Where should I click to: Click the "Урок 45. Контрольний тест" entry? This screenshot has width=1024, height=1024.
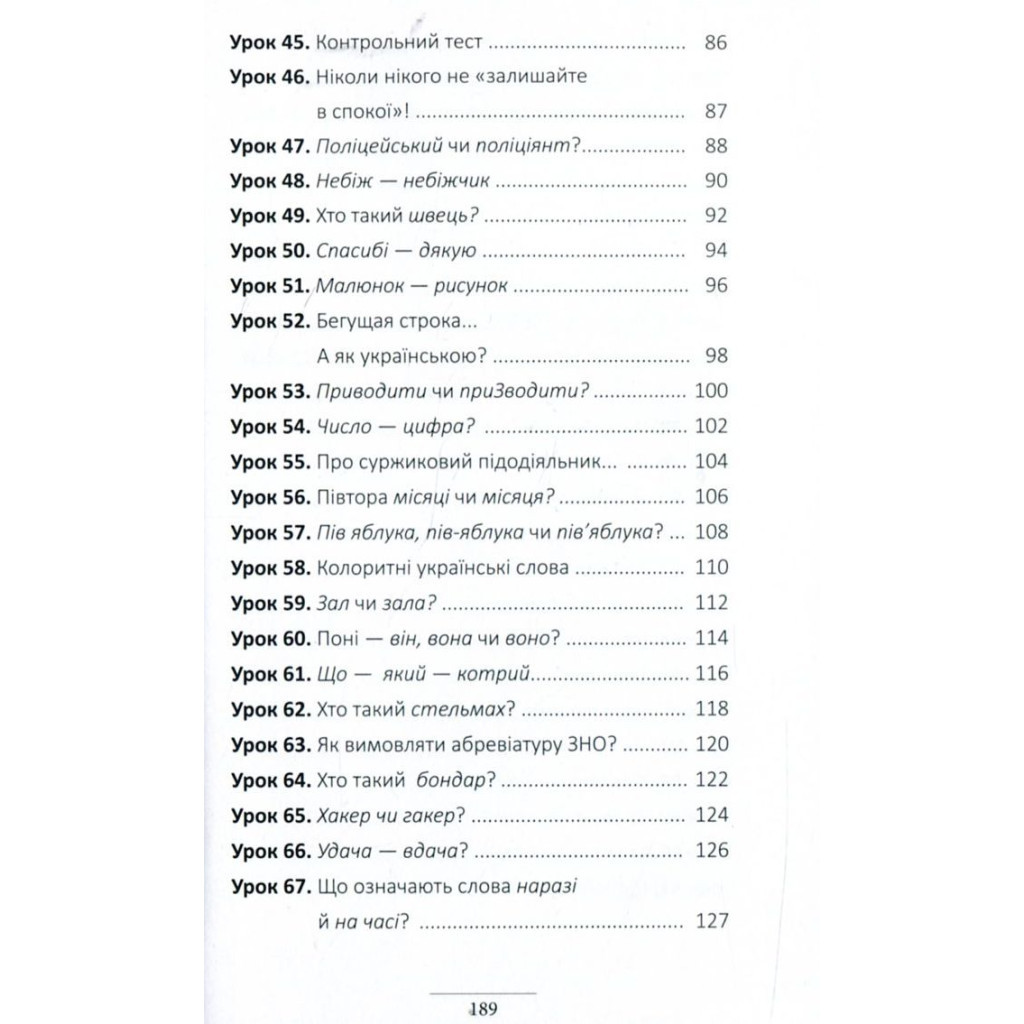coord(398,42)
